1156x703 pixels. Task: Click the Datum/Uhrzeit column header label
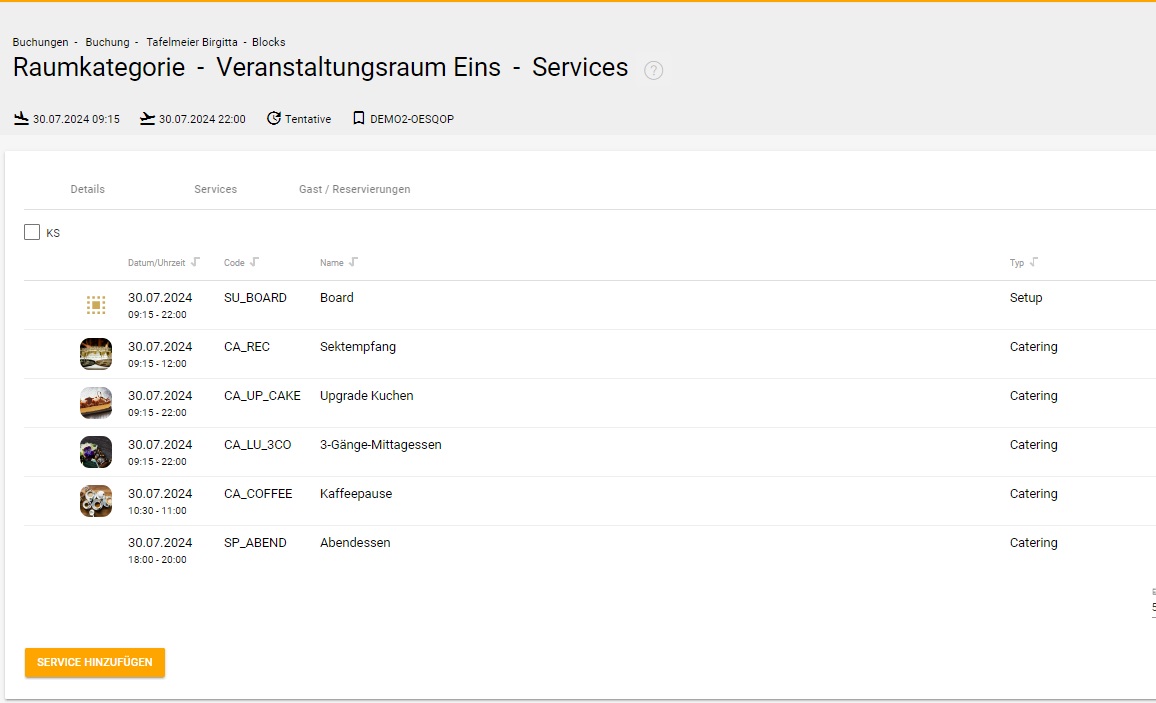pos(156,262)
